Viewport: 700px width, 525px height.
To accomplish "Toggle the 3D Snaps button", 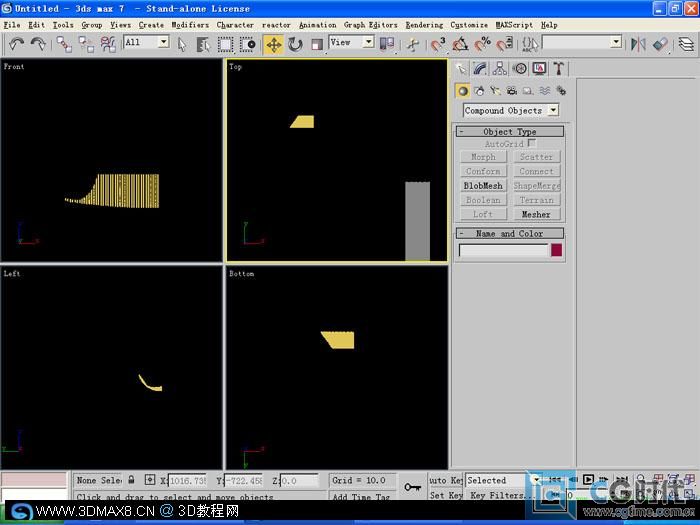I will (438, 44).
